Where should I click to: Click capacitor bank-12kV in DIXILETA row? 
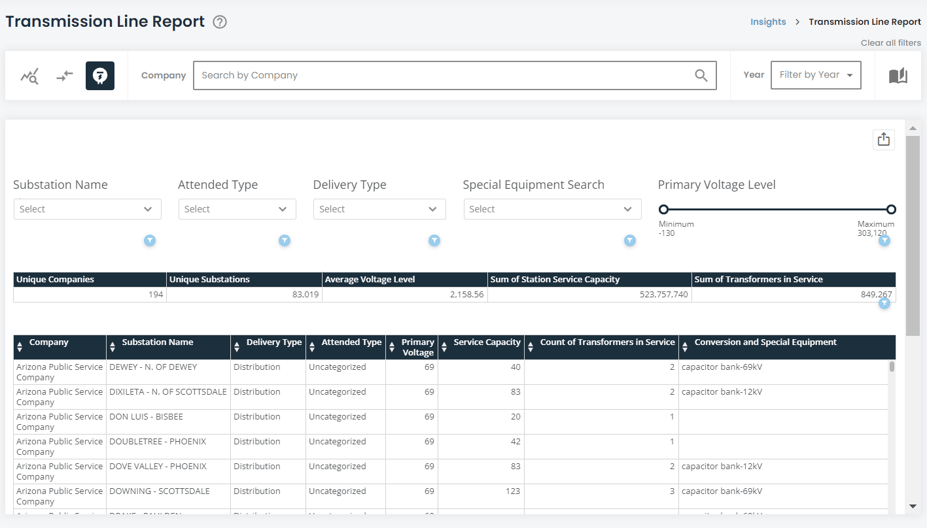pos(722,392)
